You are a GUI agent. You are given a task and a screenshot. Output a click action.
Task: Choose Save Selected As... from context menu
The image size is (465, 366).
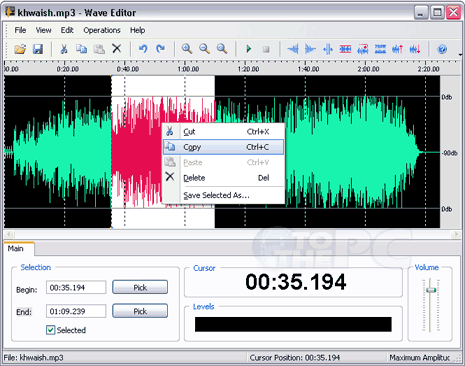coord(223,195)
